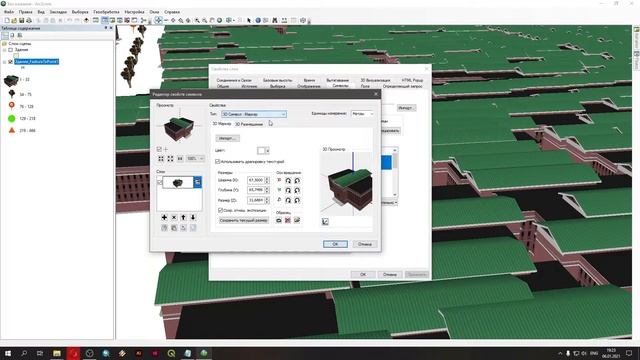Click the list by drawing order icon
This screenshot has width=640, height=360.
(x=5, y=36)
